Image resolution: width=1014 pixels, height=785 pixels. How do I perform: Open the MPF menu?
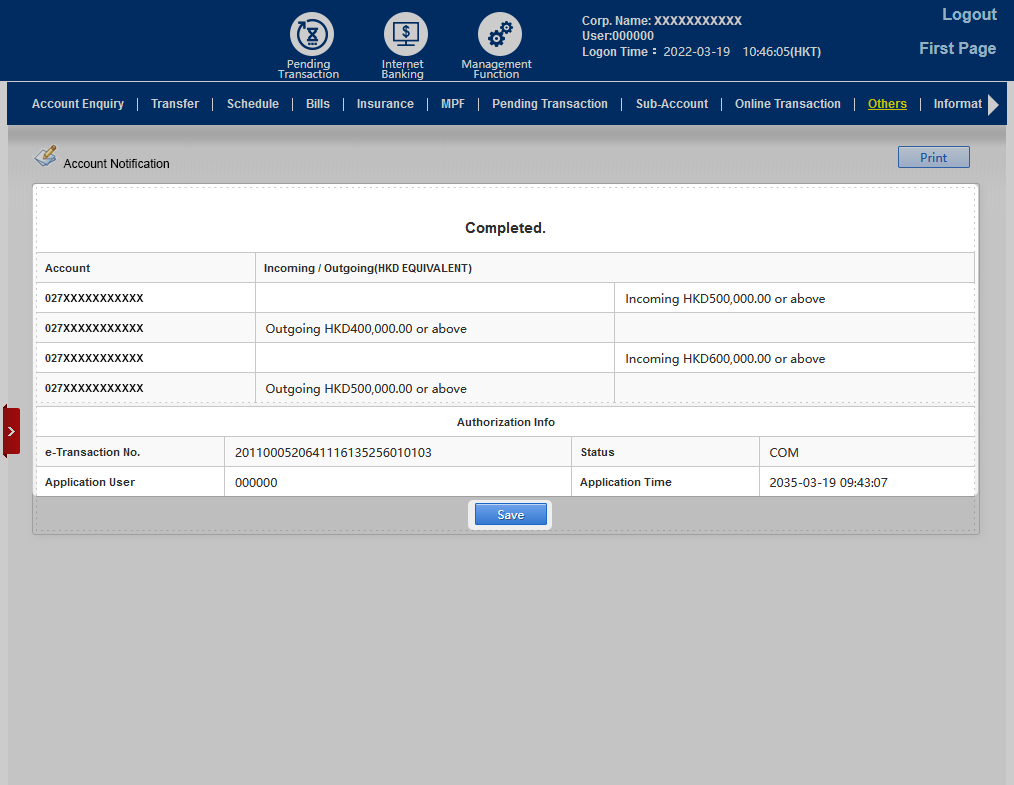[x=453, y=104]
